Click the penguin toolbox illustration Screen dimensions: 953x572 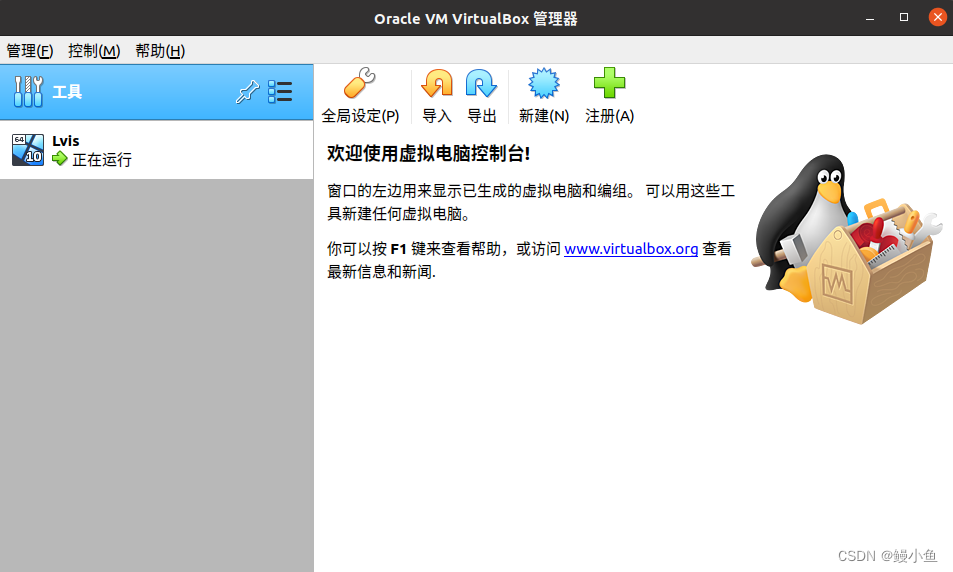point(846,238)
